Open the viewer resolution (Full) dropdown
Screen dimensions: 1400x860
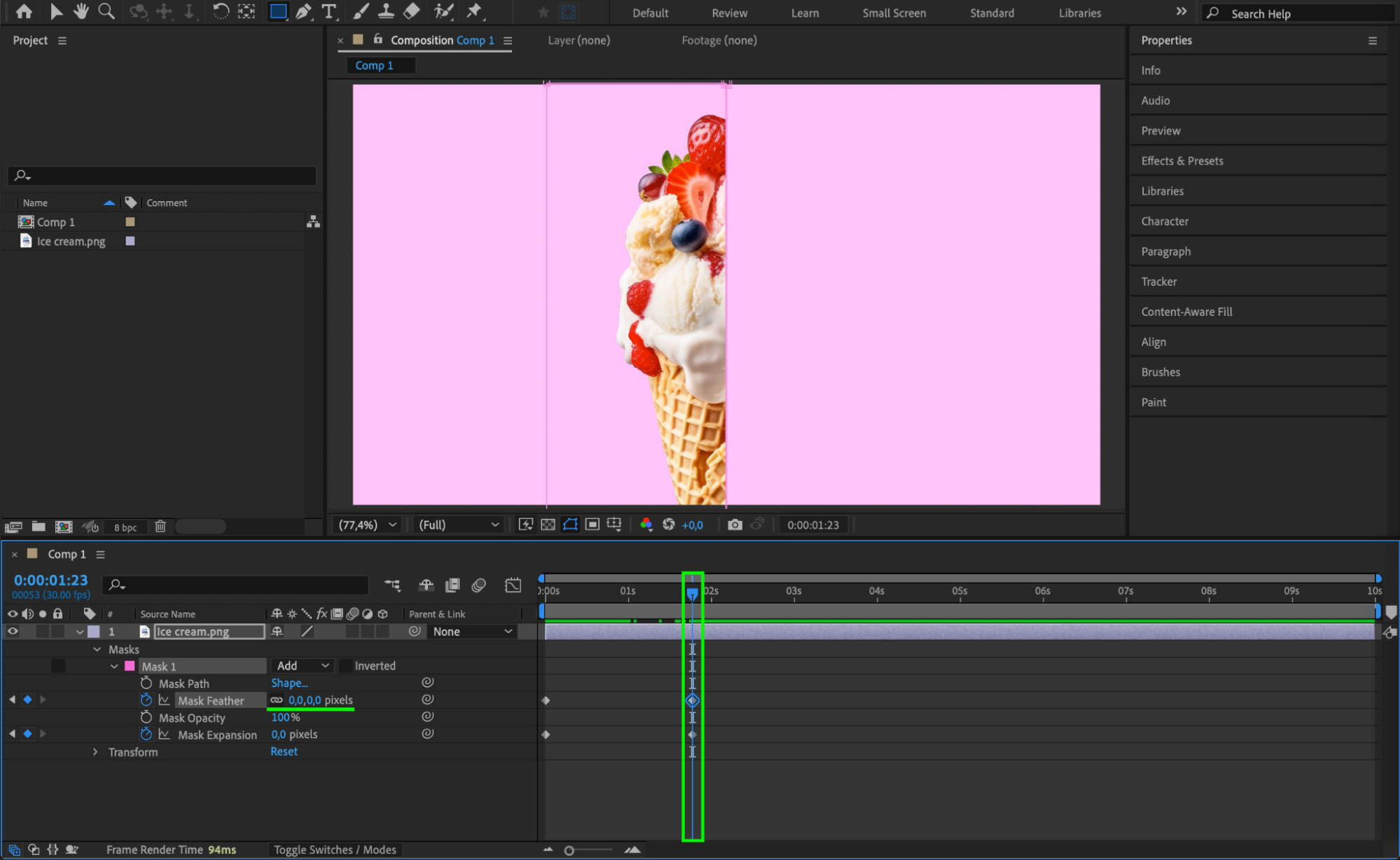(x=459, y=525)
